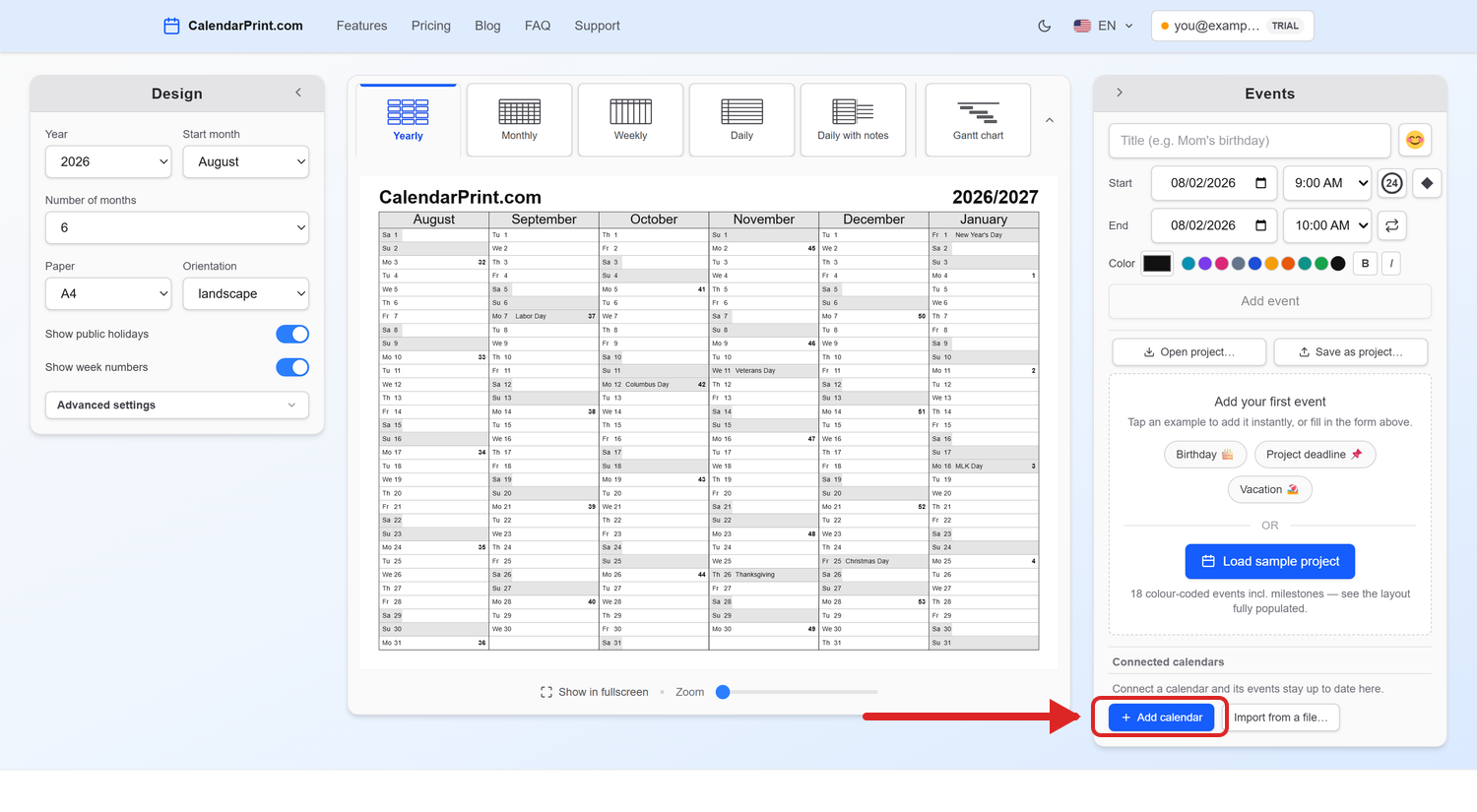Screen dimensions: 1477x812
Task: Open the you@example account trial button
Action: coord(1233,26)
